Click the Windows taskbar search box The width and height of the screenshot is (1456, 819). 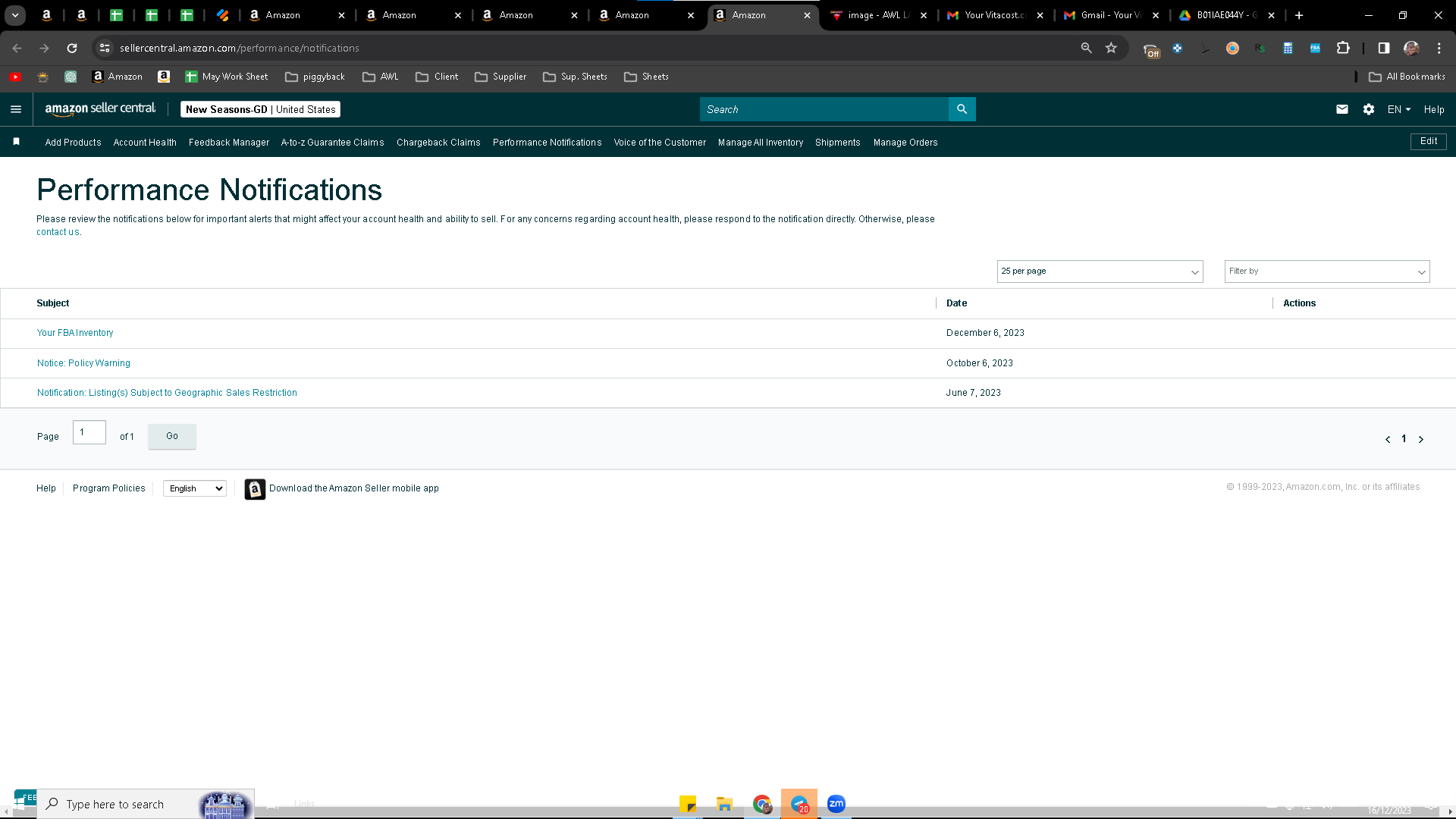click(x=146, y=804)
